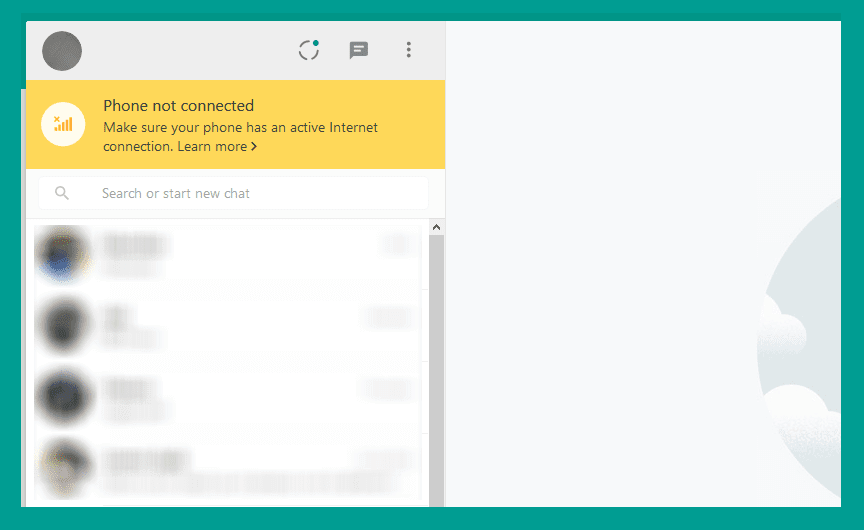Click the second chat's contact avatar

[63, 325]
